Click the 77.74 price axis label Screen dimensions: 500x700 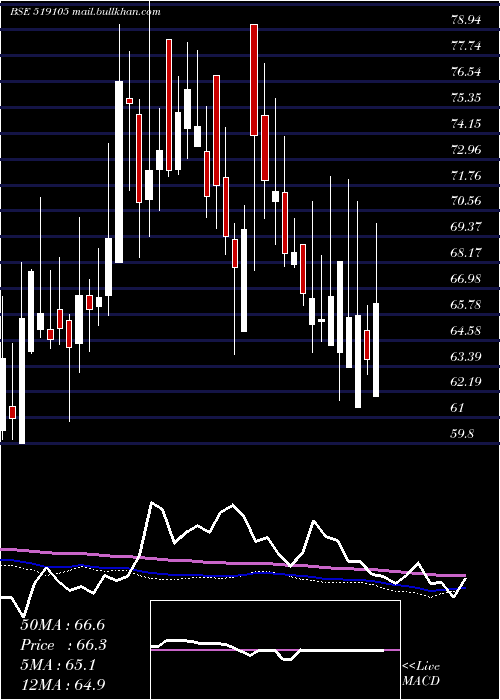pyautogui.click(x=466, y=46)
